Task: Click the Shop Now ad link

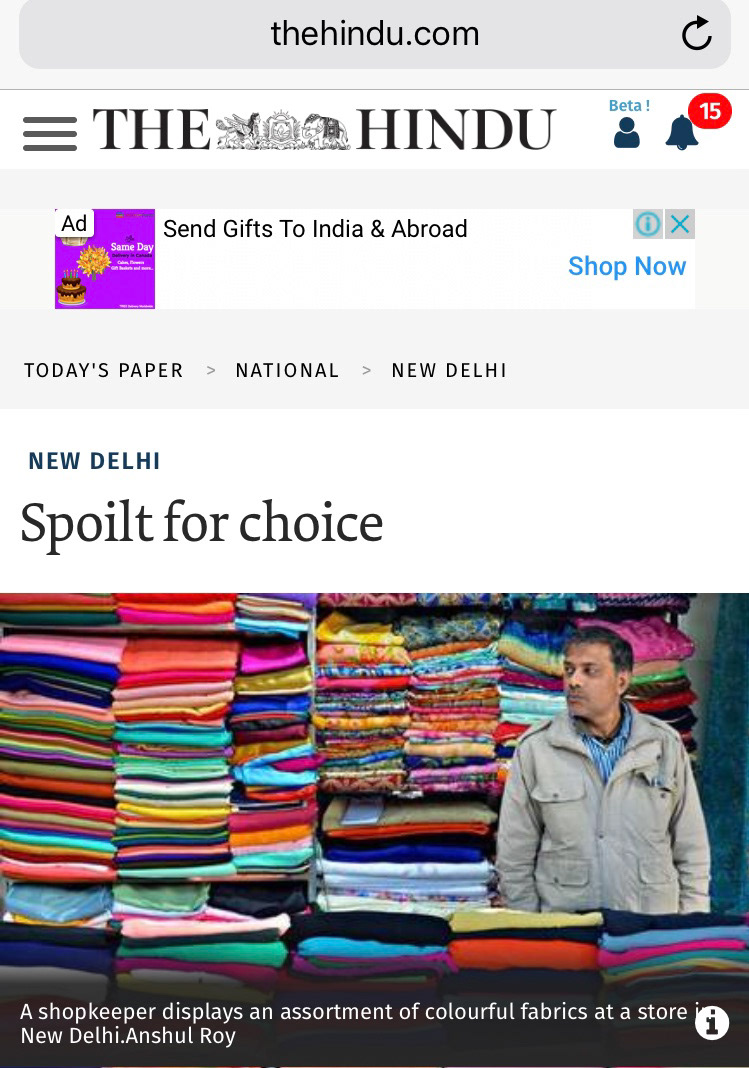Action: click(x=627, y=266)
